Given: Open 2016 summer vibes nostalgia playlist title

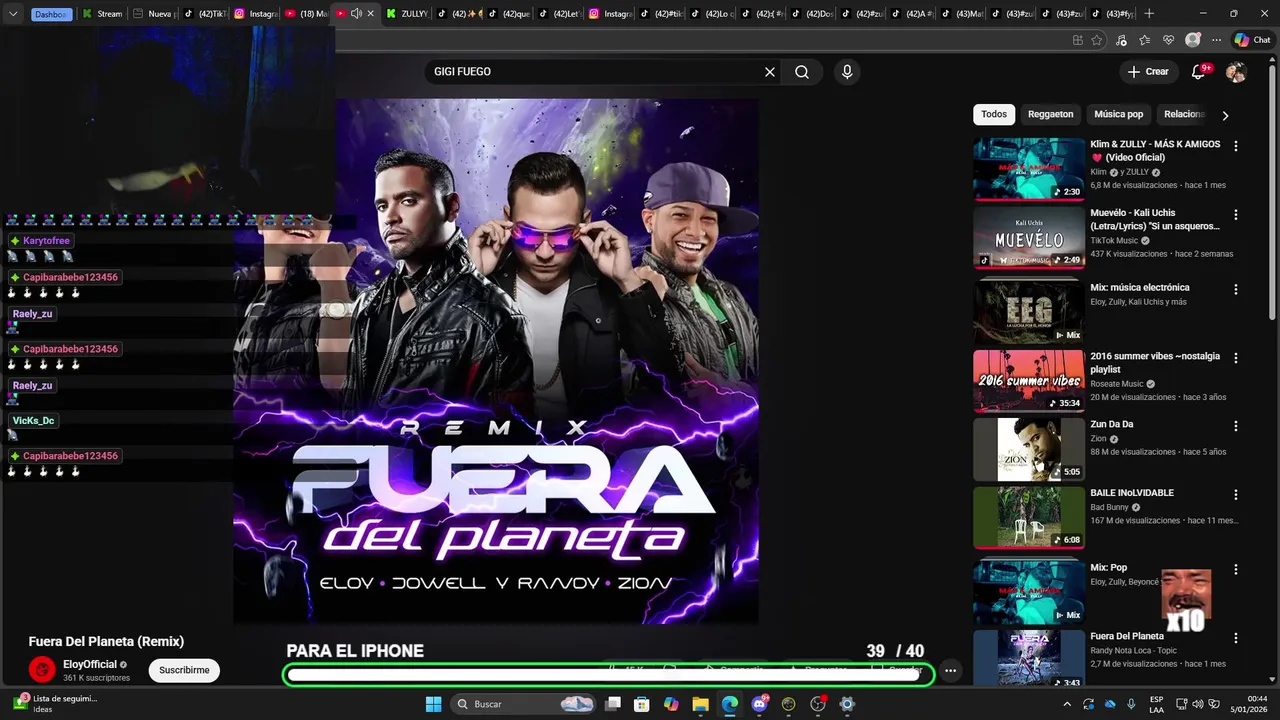Looking at the screenshot, I should pyautogui.click(x=1155, y=363).
